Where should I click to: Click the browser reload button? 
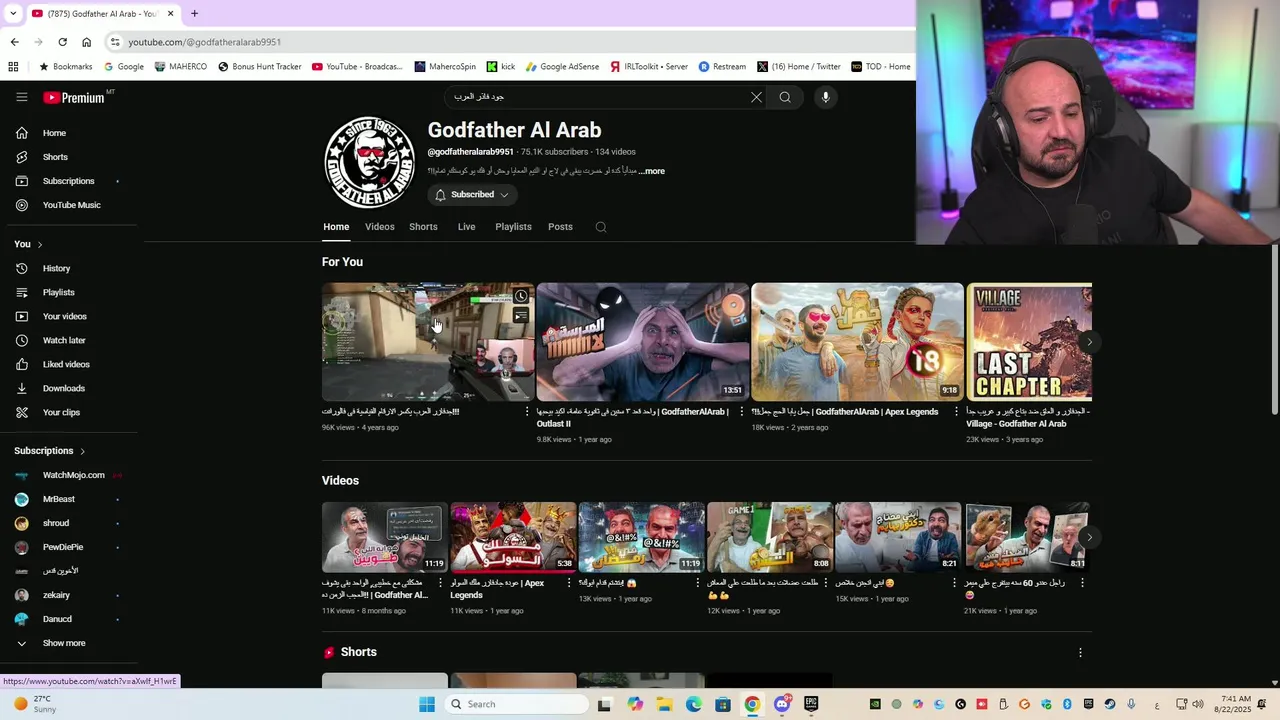point(62,42)
